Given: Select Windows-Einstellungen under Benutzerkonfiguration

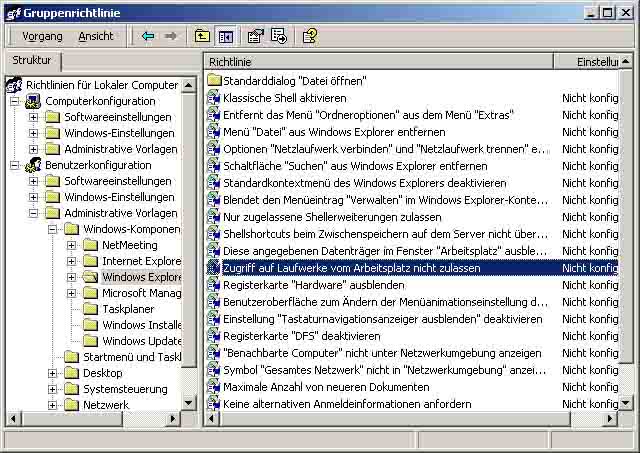Looking at the screenshot, I should 119,197.
